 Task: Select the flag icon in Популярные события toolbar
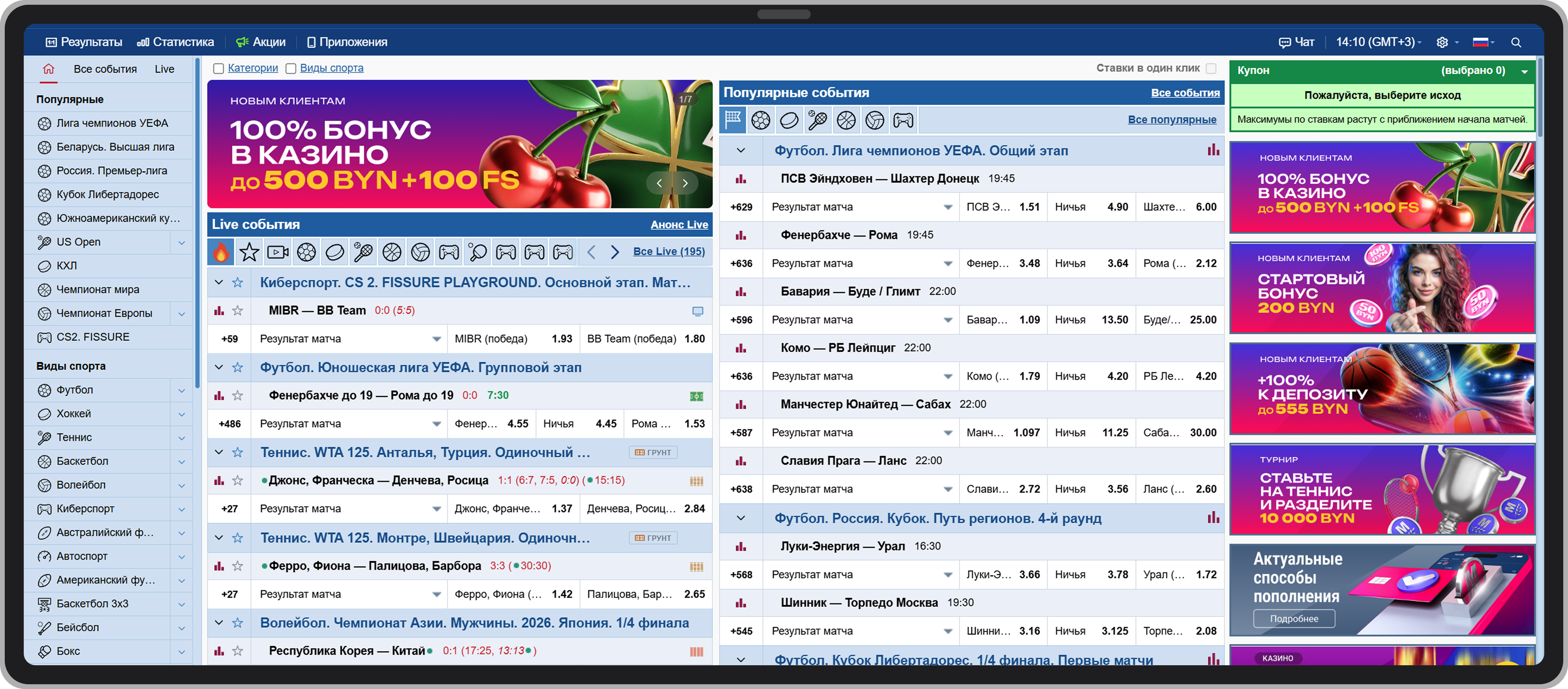tap(733, 120)
